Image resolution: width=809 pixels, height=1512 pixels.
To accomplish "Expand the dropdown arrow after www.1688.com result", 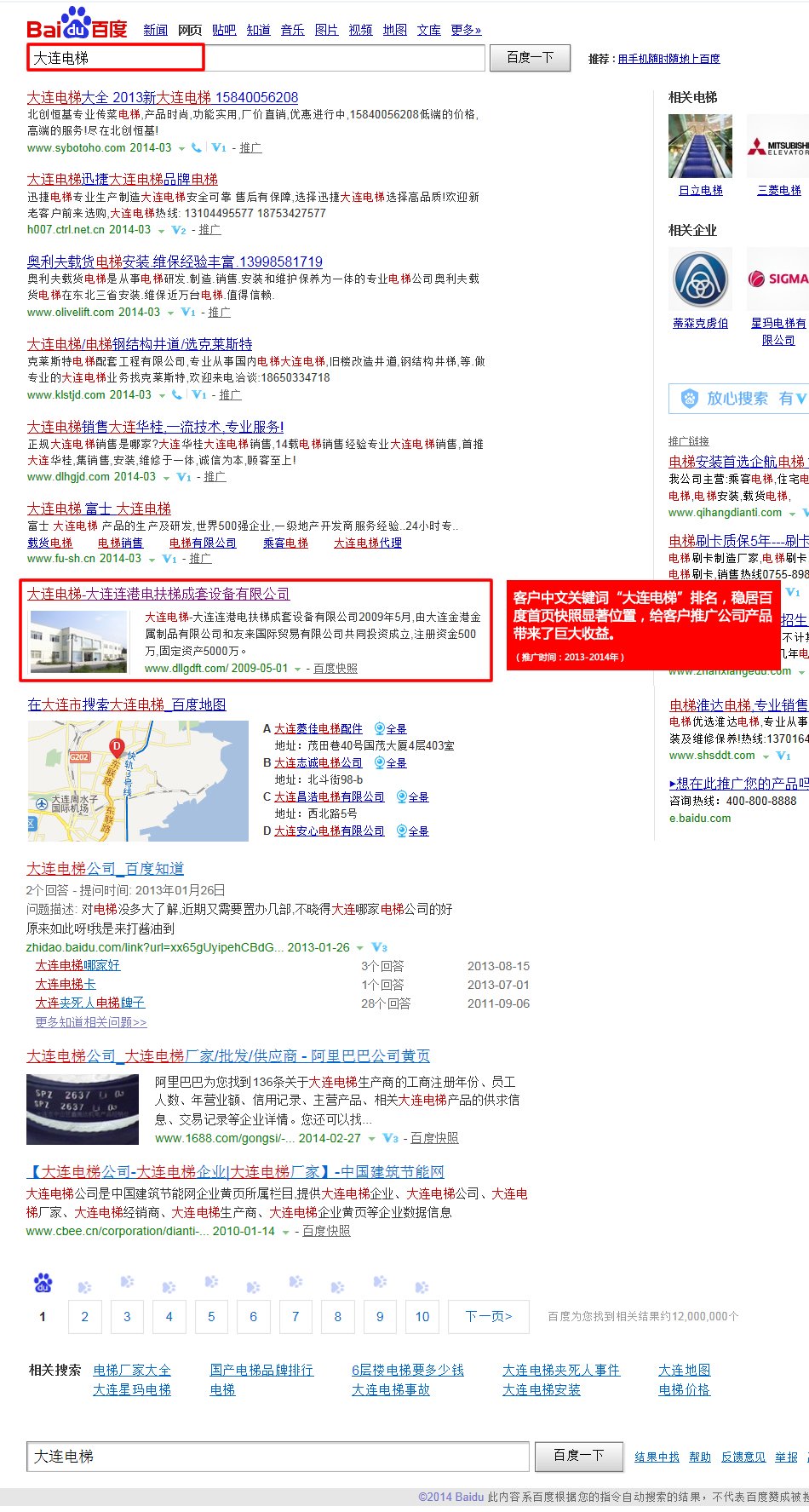I will [372, 1139].
